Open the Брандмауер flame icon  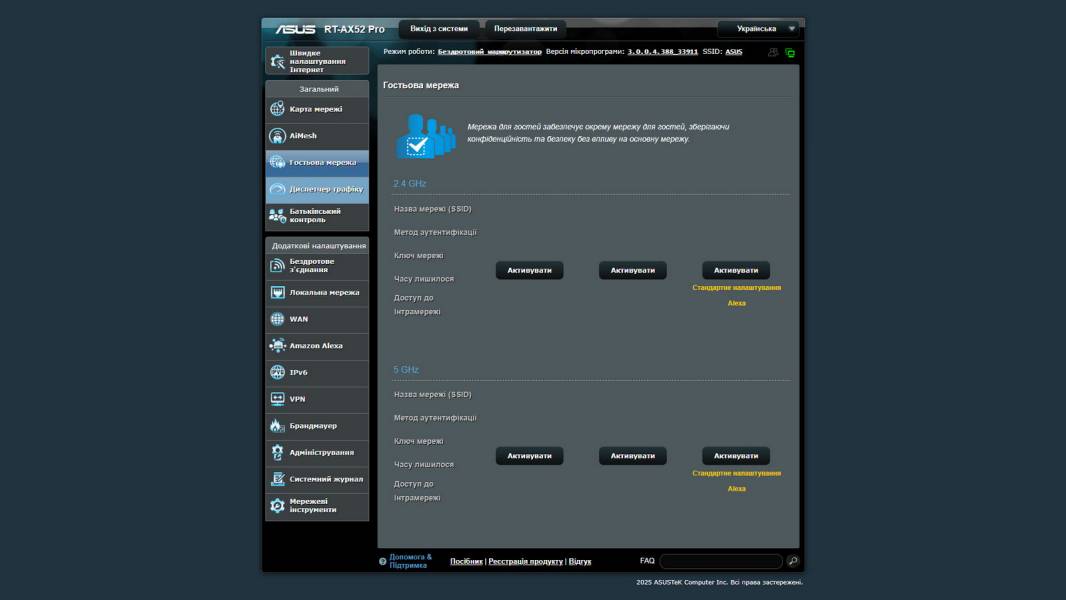pyautogui.click(x=278, y=426)
